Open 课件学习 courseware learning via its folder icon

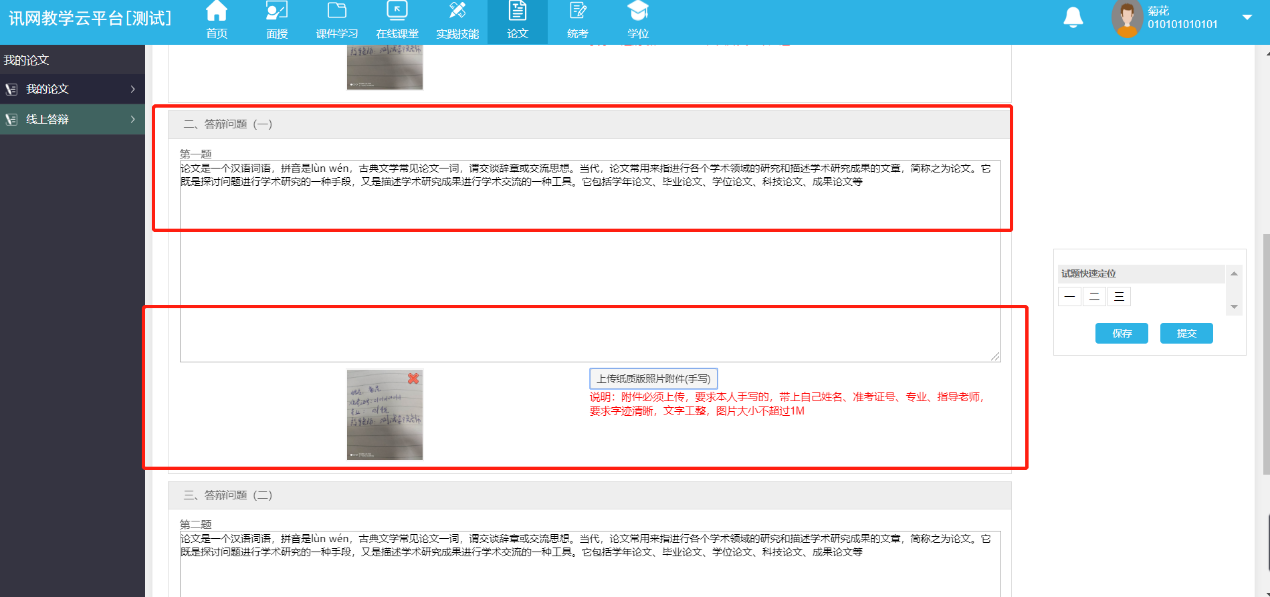tap(337, 18)
